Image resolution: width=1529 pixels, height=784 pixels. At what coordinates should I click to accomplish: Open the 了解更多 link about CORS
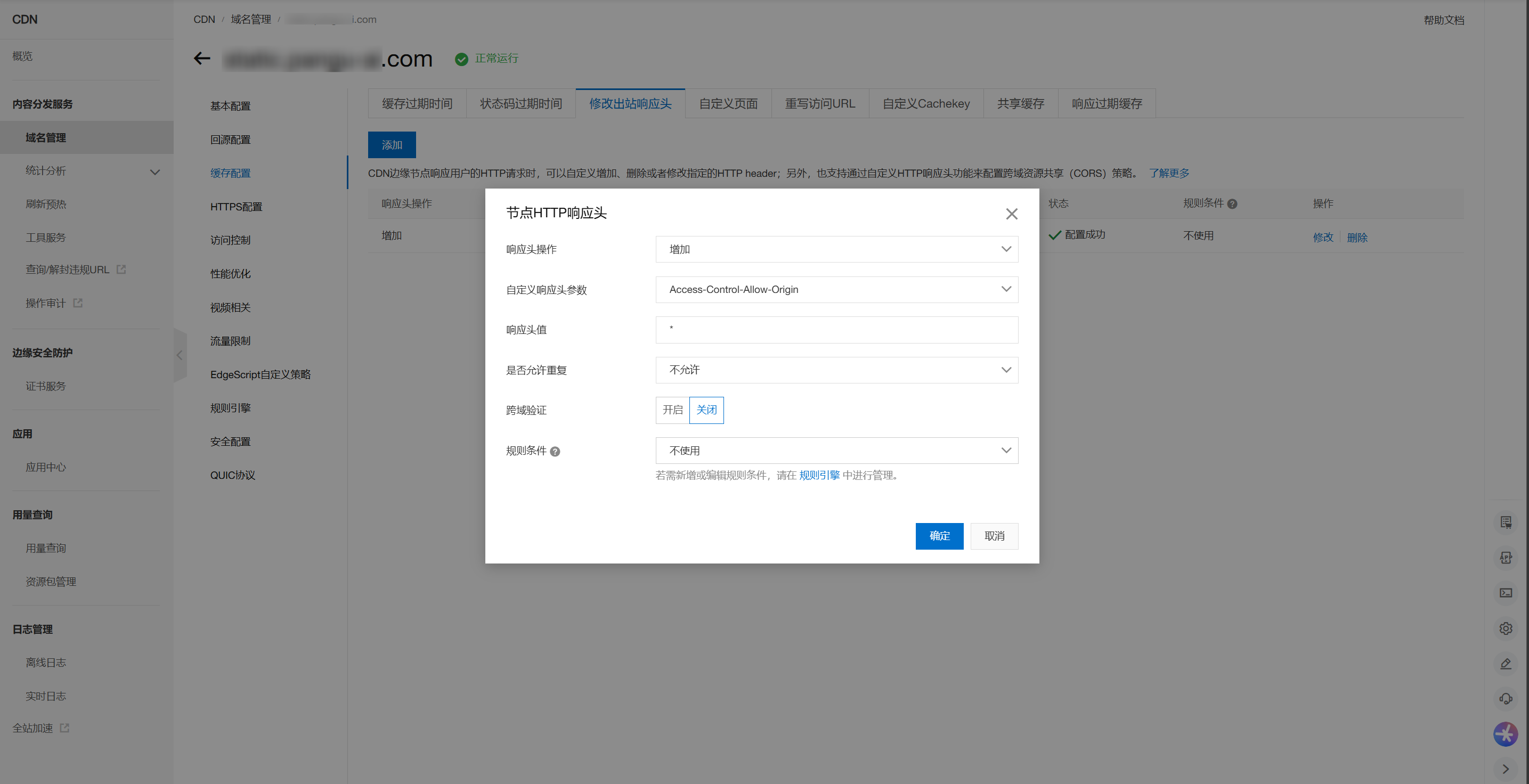pos(1168,173)
